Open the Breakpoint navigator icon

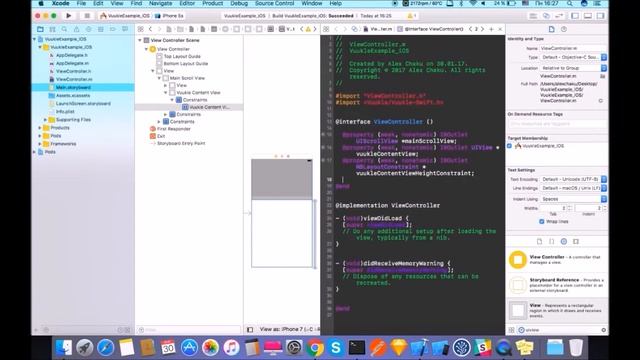[x=113, y=29]
